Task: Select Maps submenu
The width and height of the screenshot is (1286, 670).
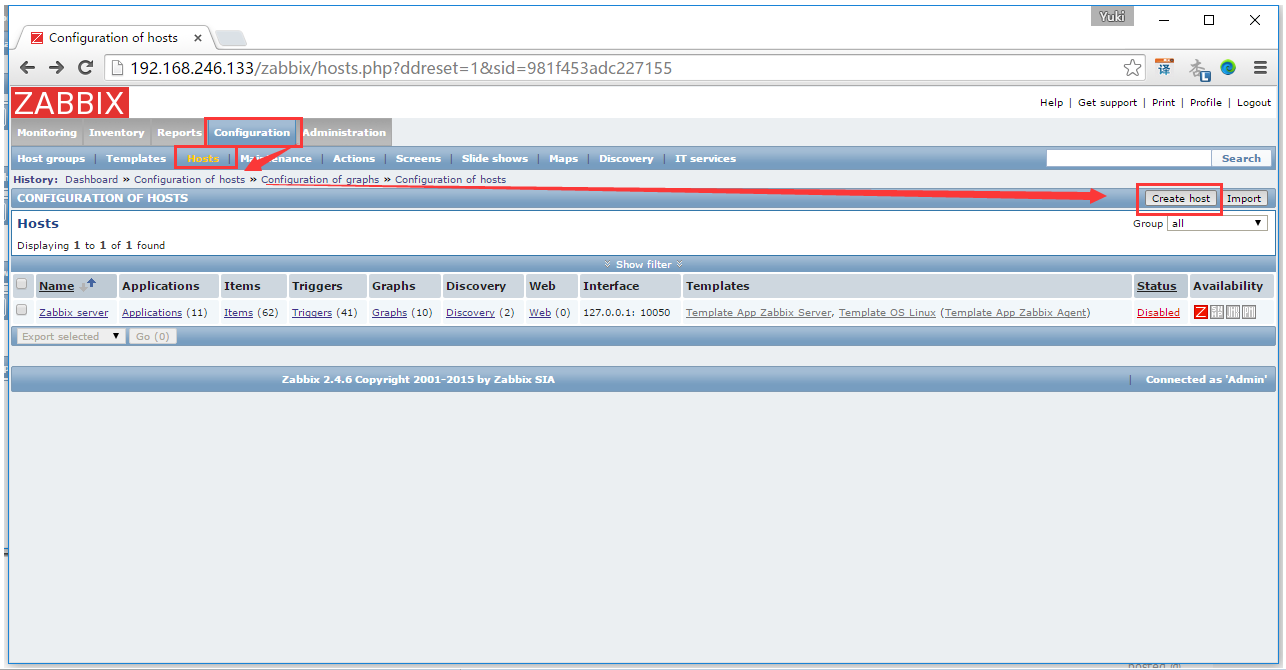Action: tap(563, 159)
